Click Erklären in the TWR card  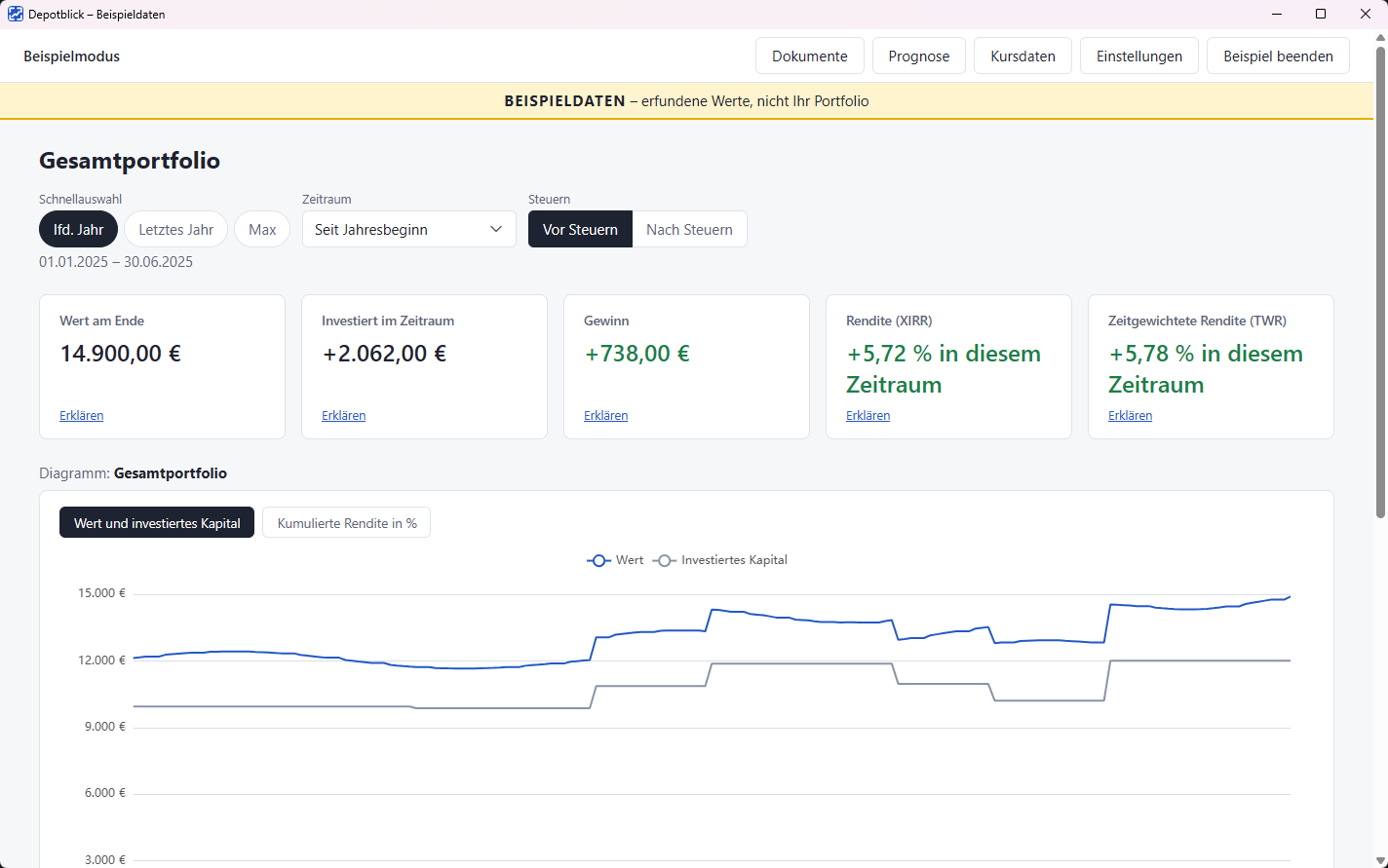[x=1131, y=416]
